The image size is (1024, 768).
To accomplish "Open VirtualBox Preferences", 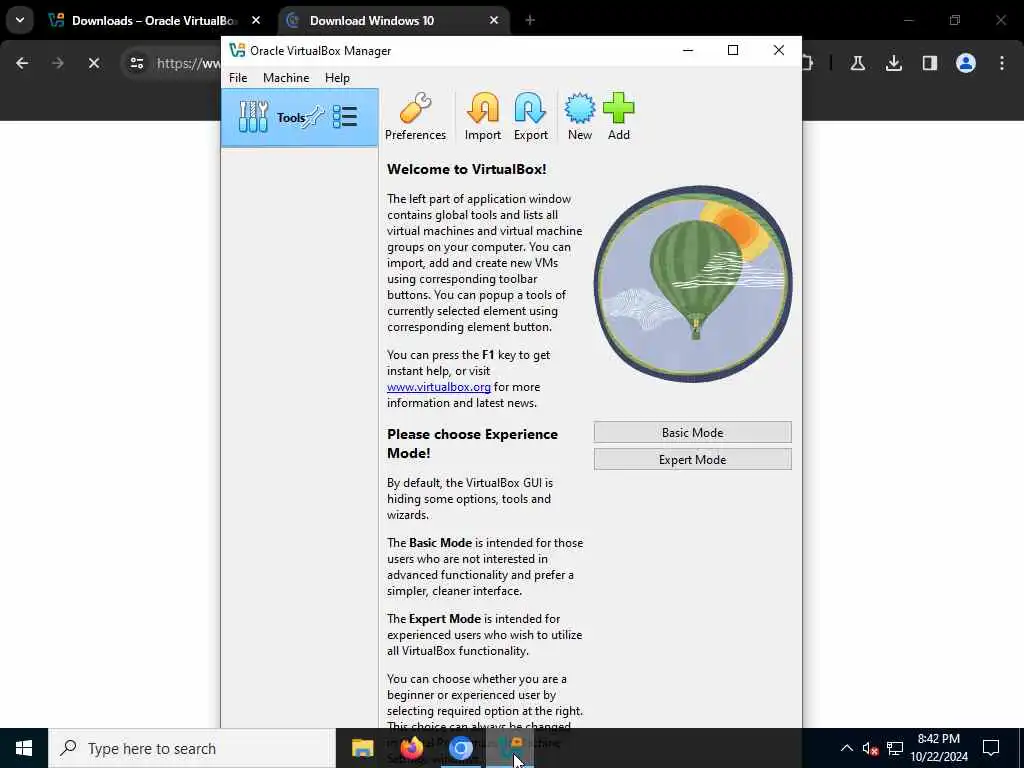I will click(x=415, y=117).
